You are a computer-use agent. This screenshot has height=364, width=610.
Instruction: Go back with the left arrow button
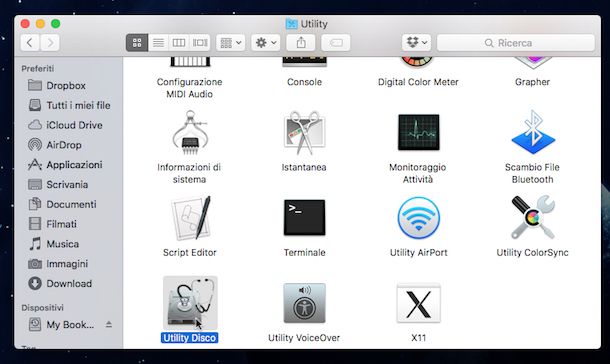click(x=30, y=42)
